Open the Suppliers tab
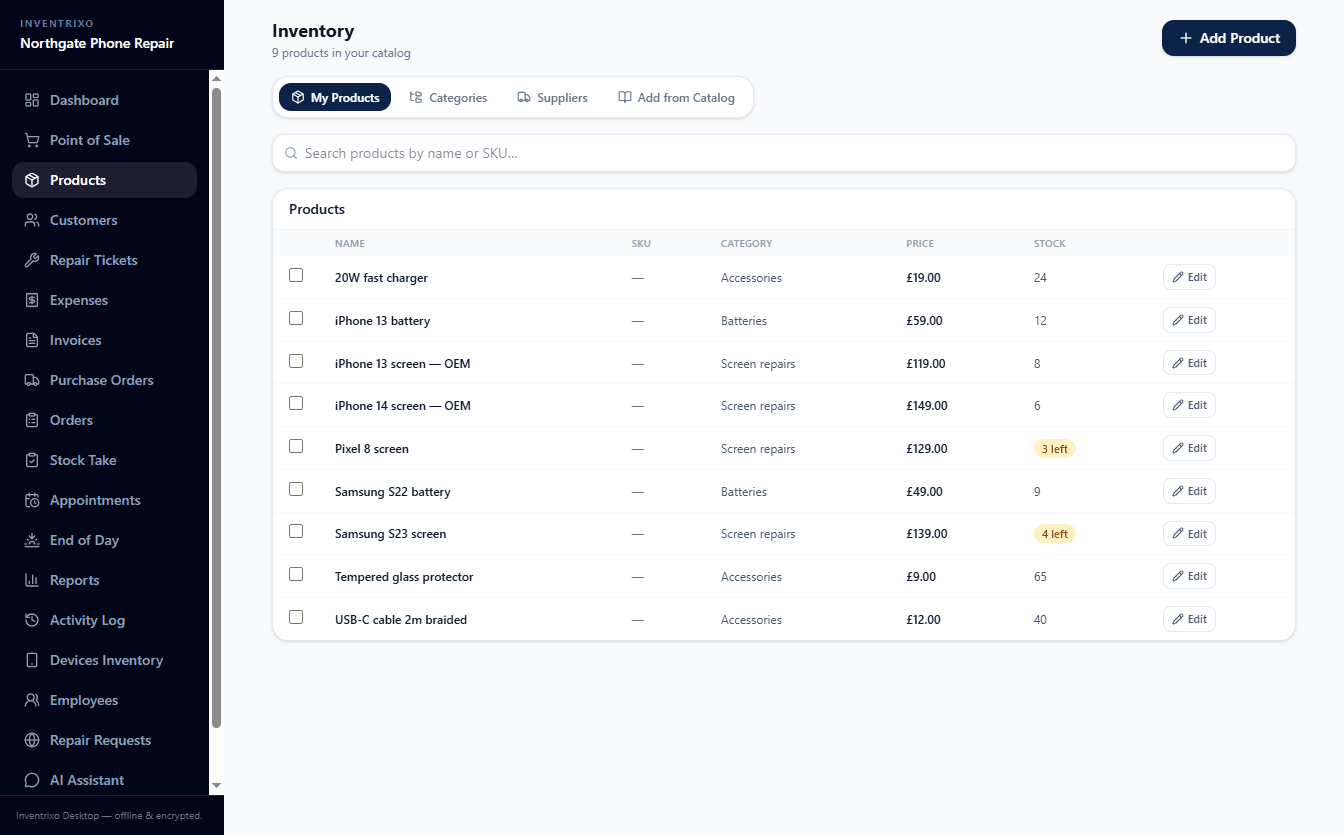Viewport: 1344px width, 835px height. point(552,98)
